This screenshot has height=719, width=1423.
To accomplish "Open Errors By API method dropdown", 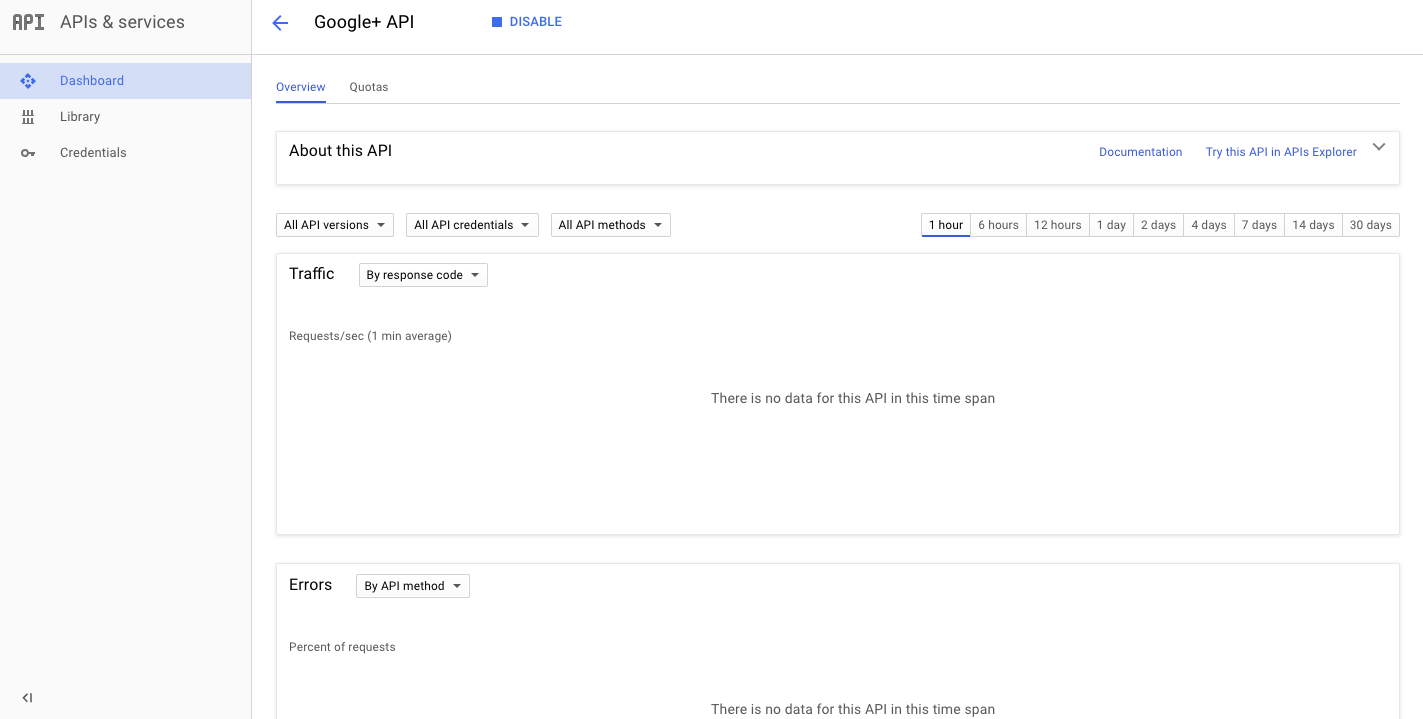I will [413, 586].
